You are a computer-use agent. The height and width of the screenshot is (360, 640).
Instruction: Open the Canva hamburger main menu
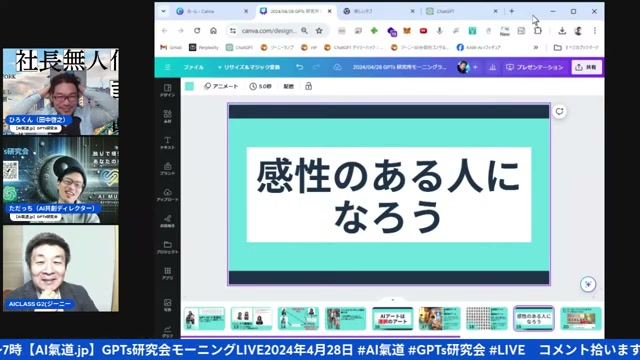168,67
